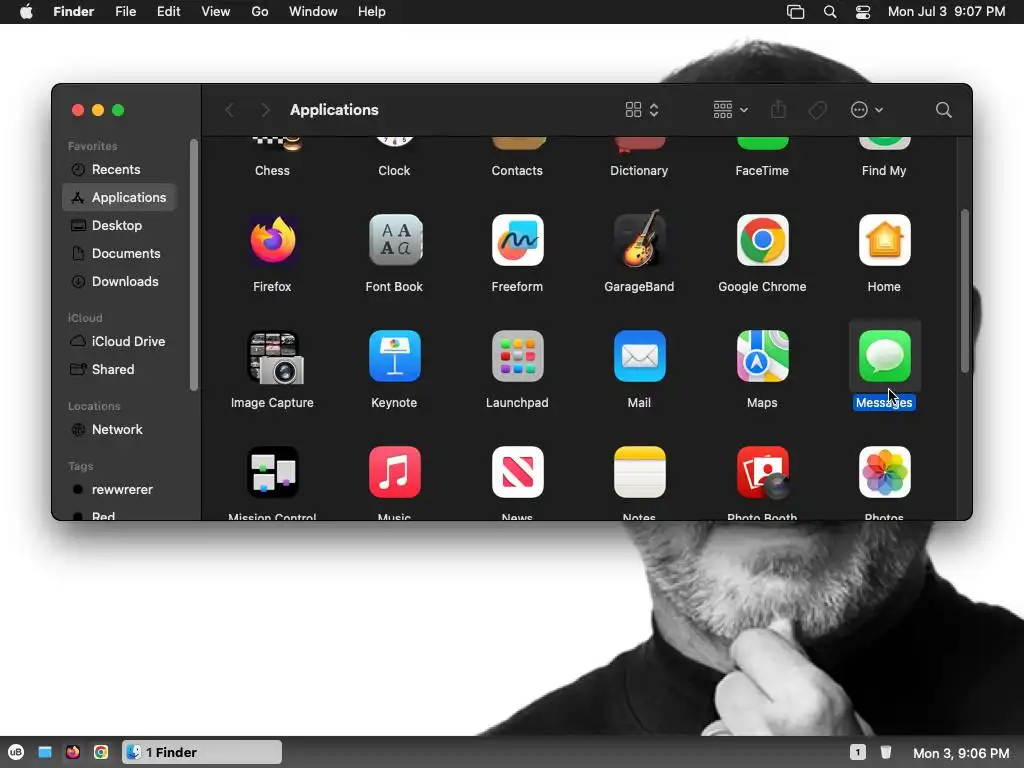This screenshot has height=768, width=1024.
Task: Click the main file area scrollbar
Action: (965, 291)
